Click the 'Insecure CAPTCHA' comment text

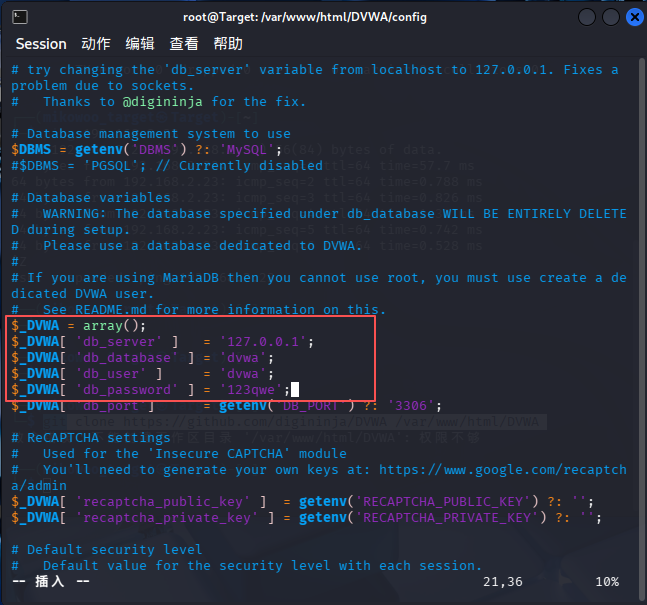[x=219, y=454]
